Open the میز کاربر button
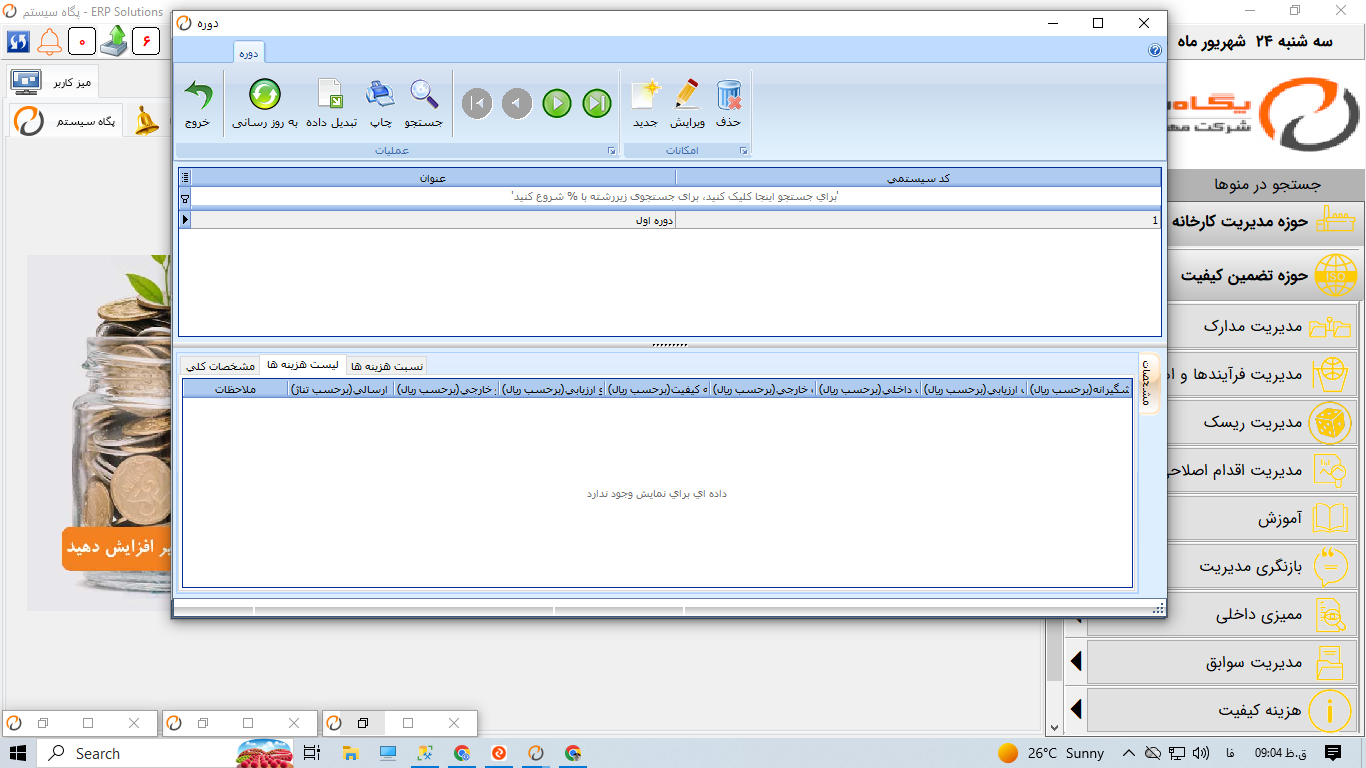1366x768 pixels. (53, 80)
